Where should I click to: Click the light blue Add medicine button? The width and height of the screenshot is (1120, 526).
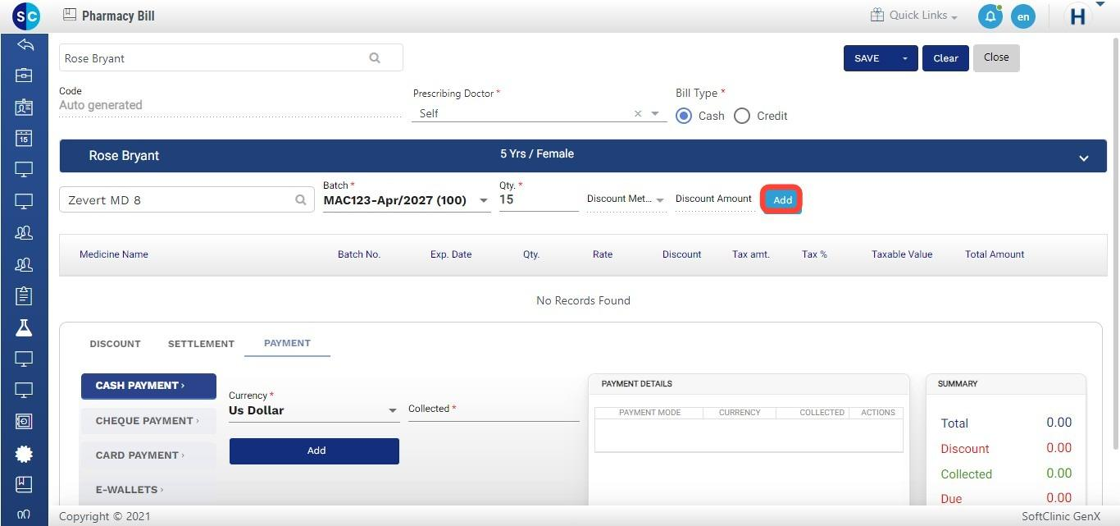782,200
